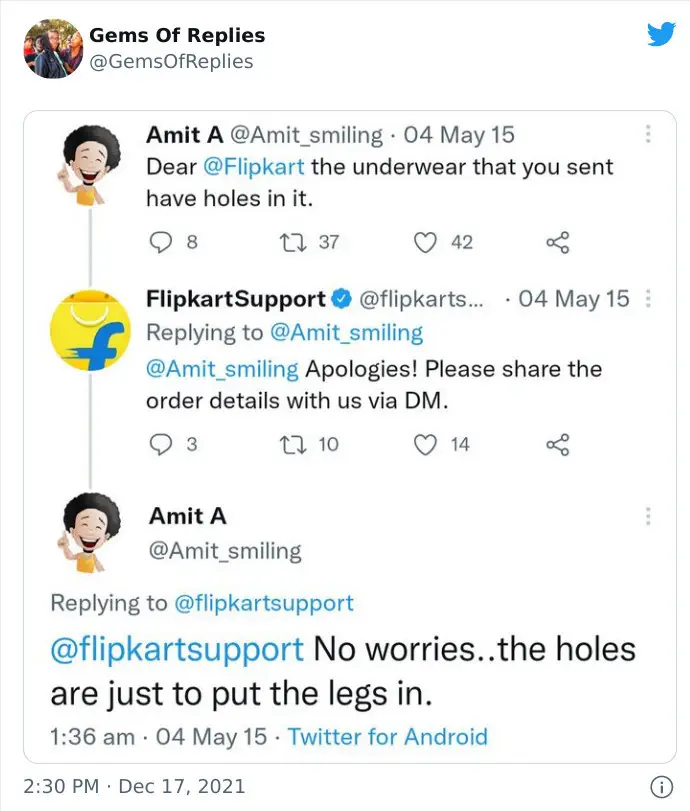Like the first tweet with 42 likes
This screenshot has width=690, height=811.
pos(425,242)
